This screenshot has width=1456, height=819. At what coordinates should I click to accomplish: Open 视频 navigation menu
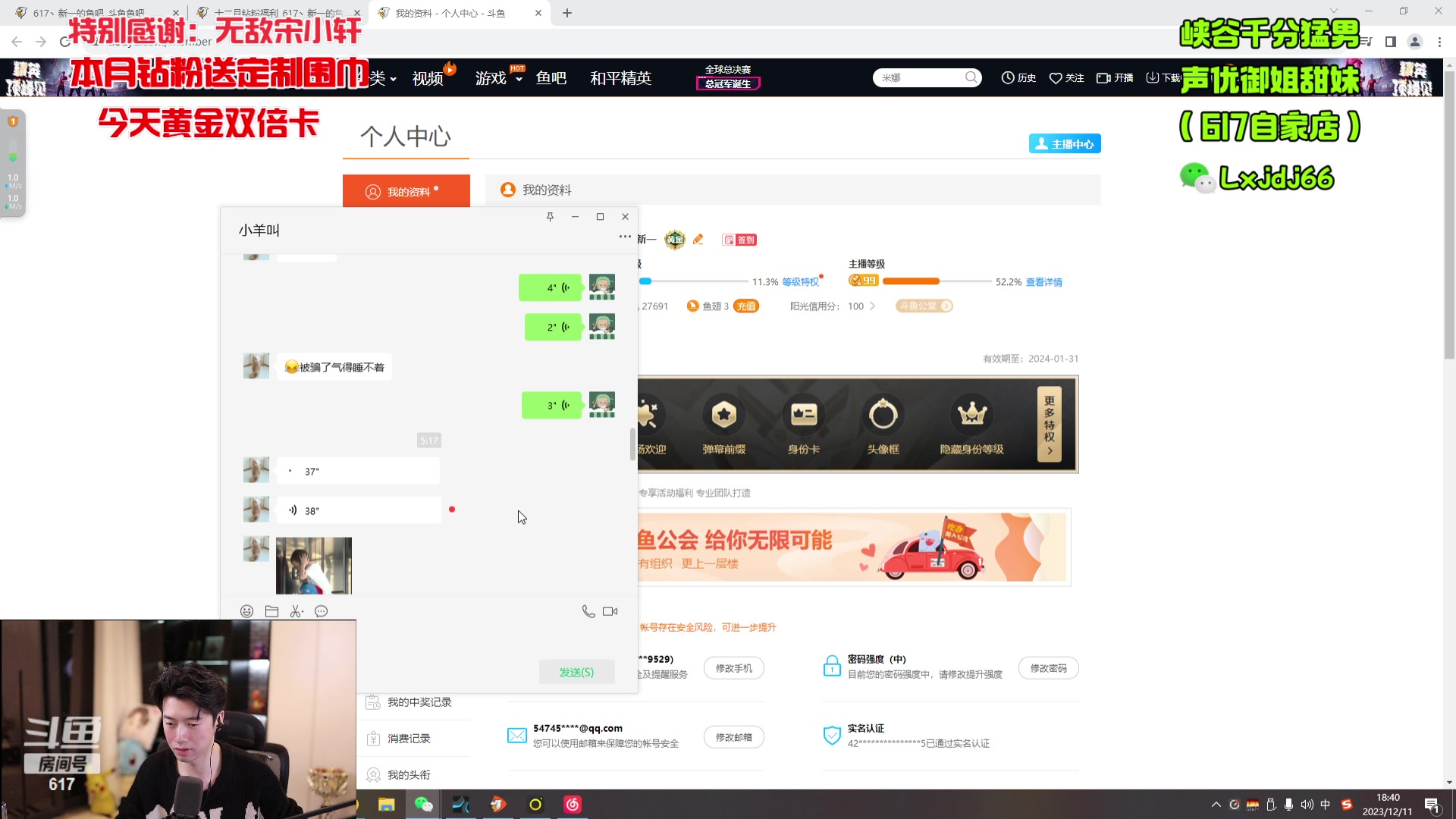[x=428, y=78]
